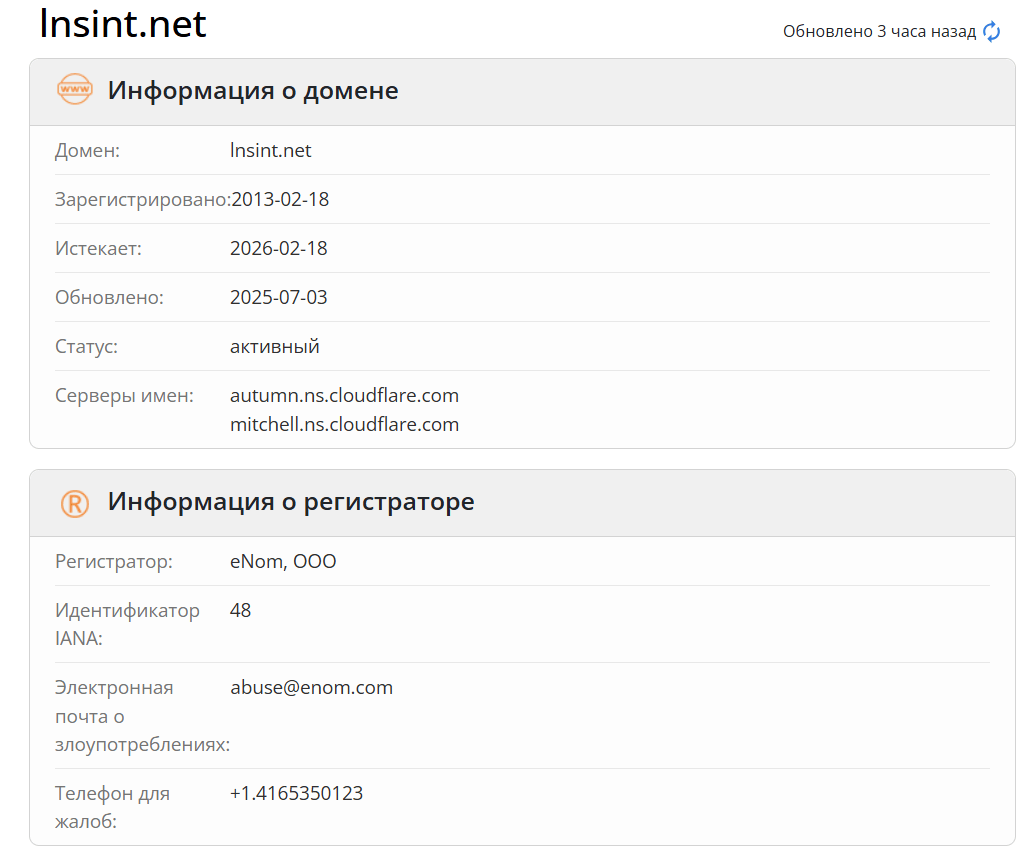Click the 'Обновлено 3 часа назад' text
Screen dimensions: 1032x855
[878, 32]
